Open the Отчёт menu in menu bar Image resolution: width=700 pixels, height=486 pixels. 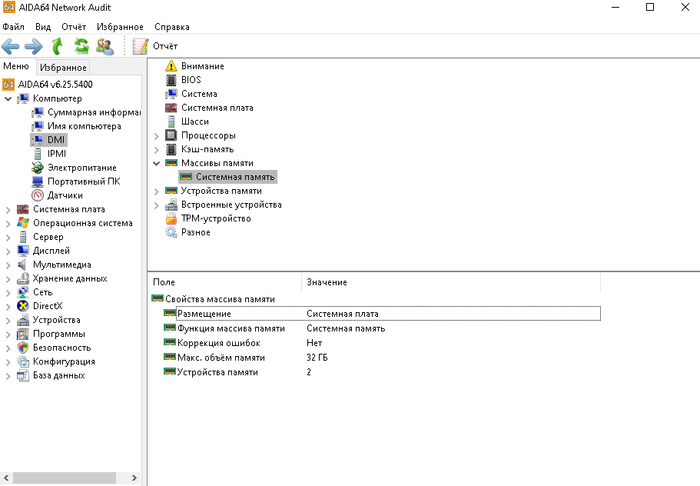tap(74, 27)
